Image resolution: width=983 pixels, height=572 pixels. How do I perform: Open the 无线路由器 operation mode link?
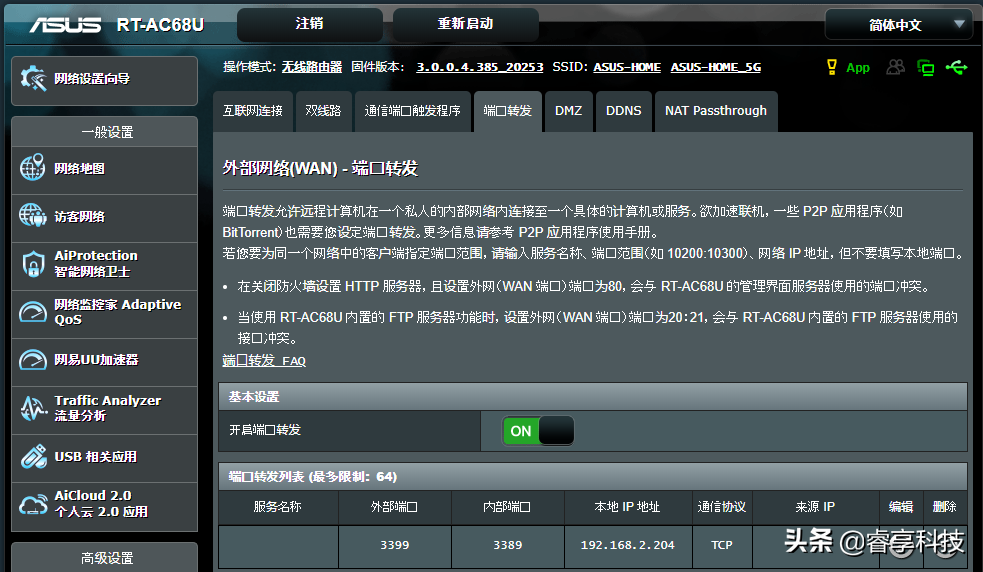coord(312,67)
